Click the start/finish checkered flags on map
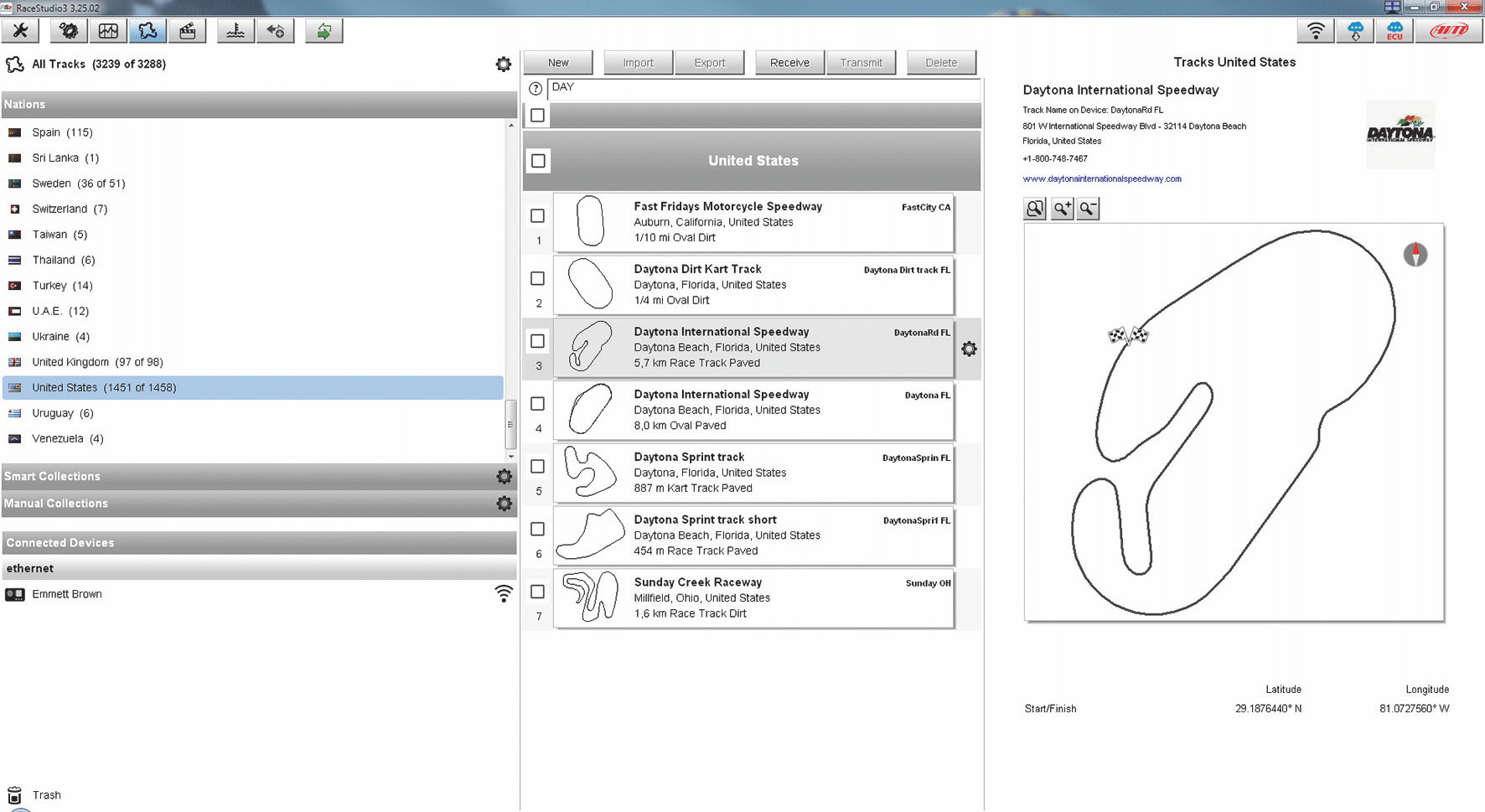This screenshot has height=812, width=1485. pyautogui.click(x=1128, y=335)
